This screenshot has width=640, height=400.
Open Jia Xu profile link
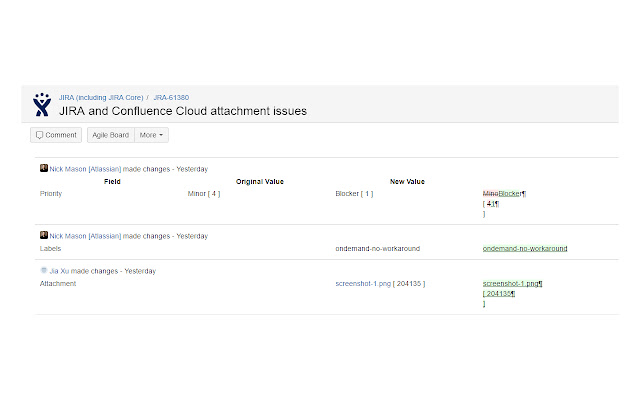pos(59,271)
